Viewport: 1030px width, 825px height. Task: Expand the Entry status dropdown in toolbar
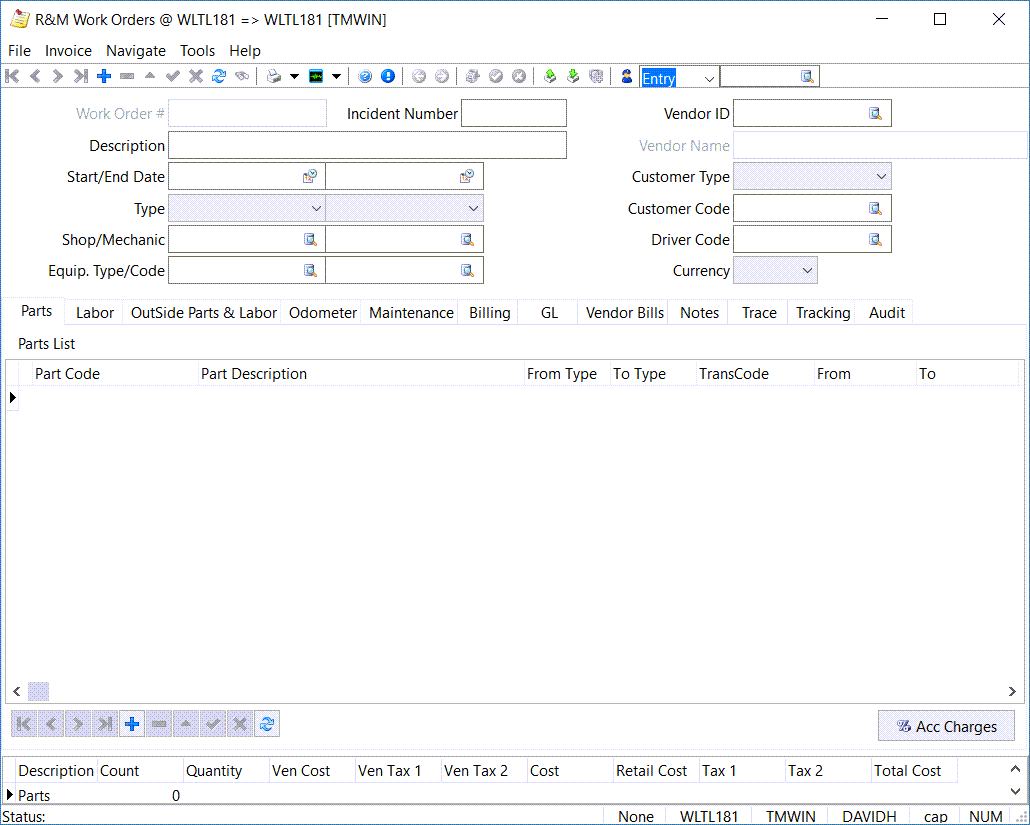709,78
